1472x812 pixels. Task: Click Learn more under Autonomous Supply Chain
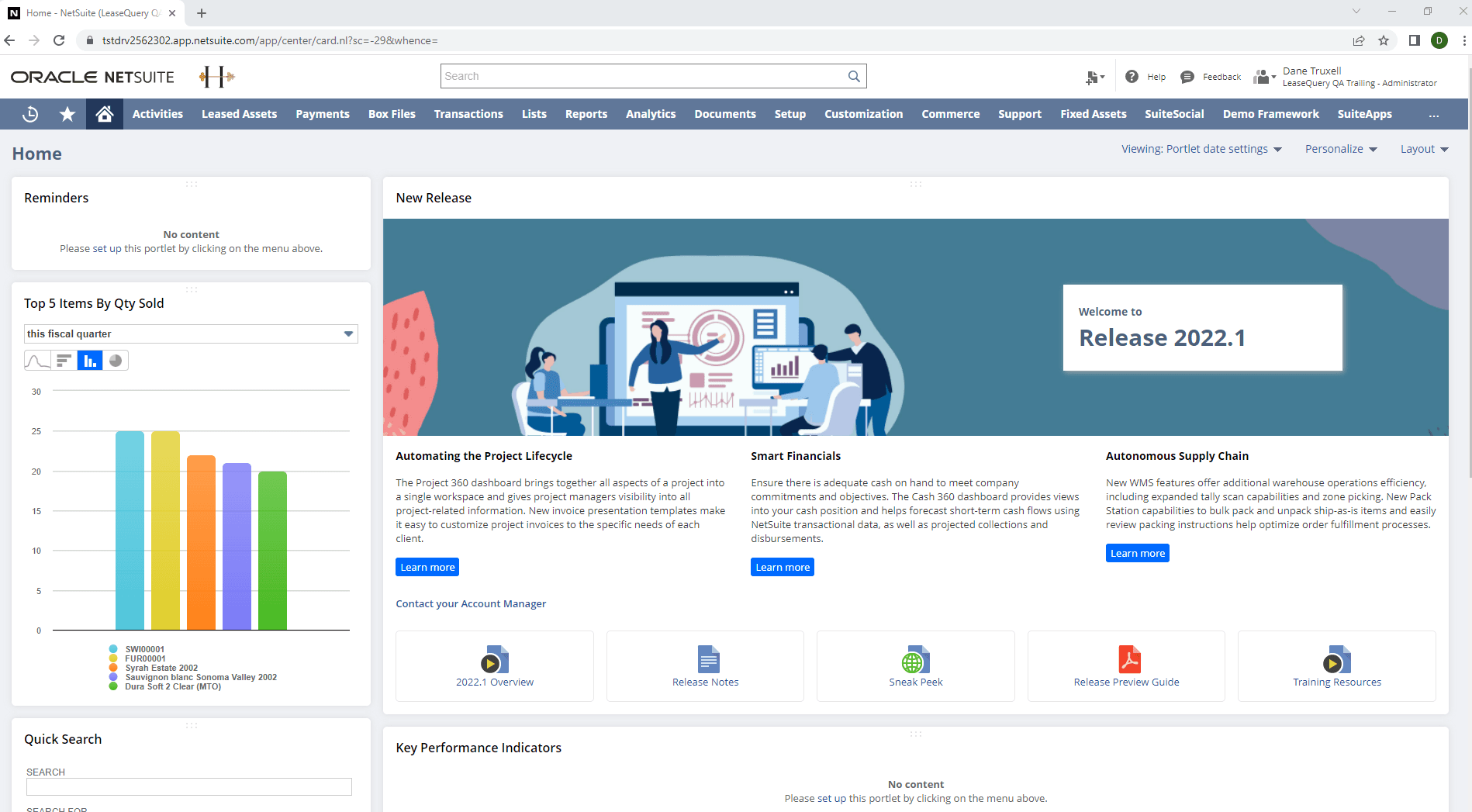pos(1138,553)
